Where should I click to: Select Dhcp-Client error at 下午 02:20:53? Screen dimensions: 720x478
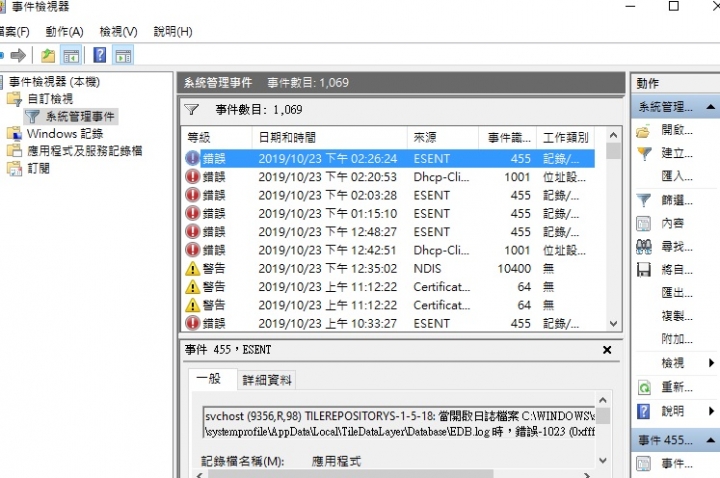389,177
